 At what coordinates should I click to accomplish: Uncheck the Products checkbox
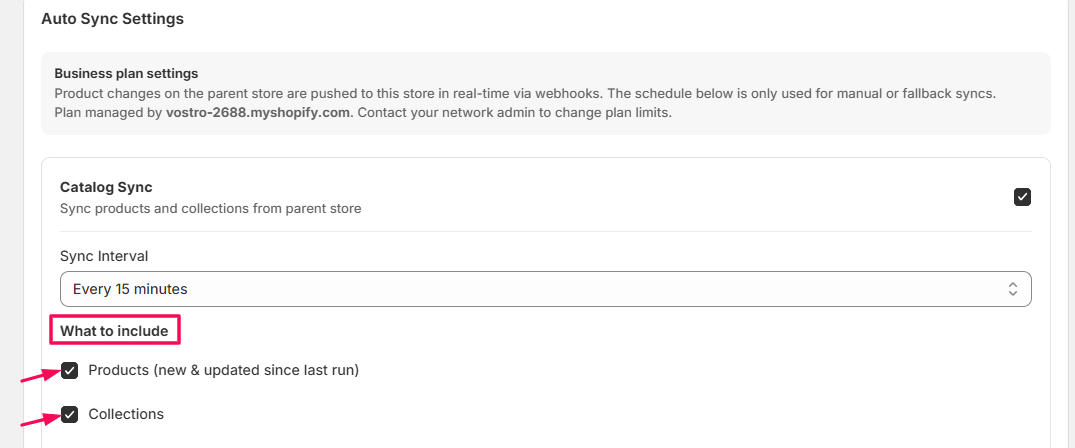[70, 371]
